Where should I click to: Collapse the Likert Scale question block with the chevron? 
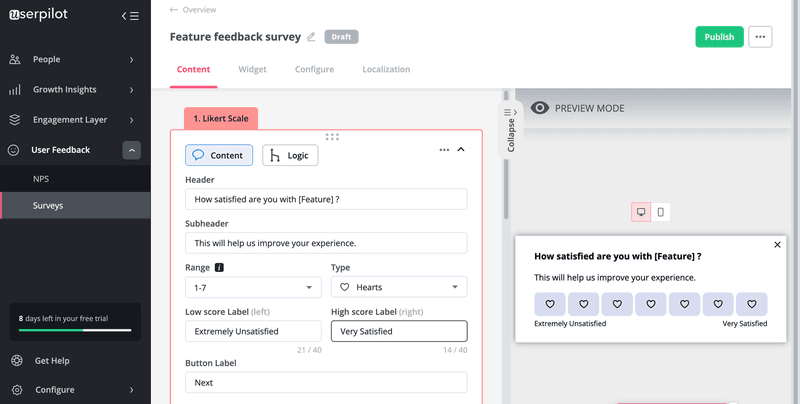[x=461, y=150]
